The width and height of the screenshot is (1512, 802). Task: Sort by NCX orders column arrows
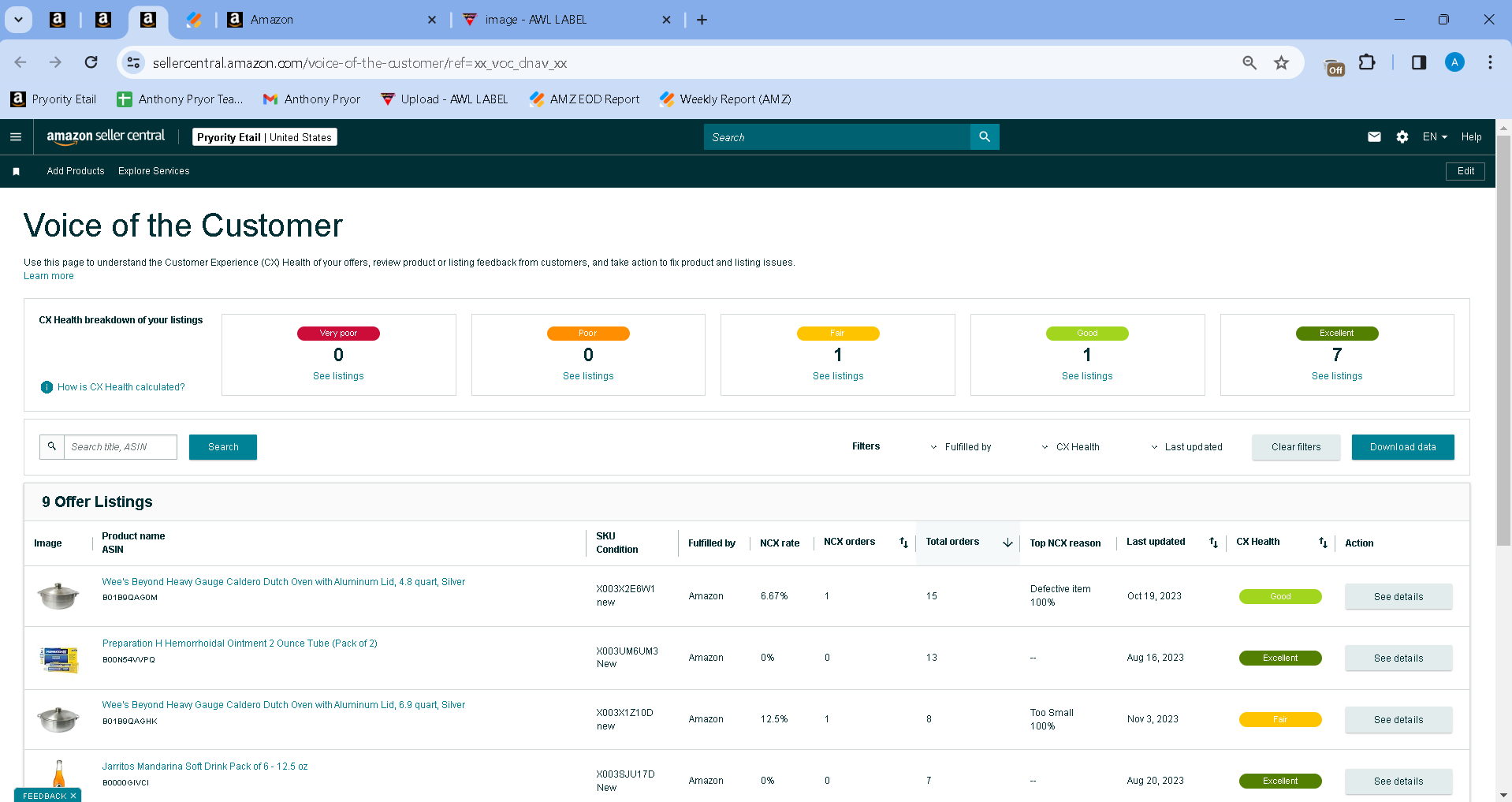pyautogui.click(x=903, y=543)
